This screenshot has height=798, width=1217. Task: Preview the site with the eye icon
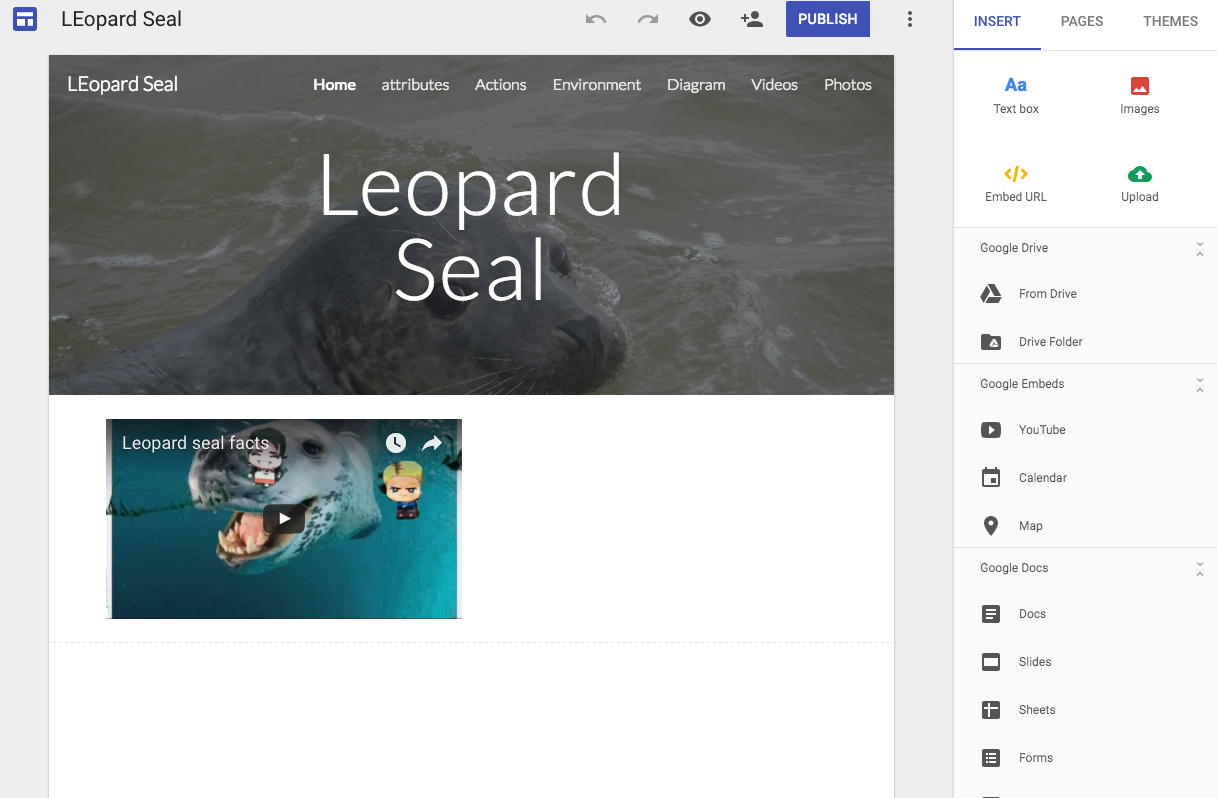[x=700, y=19]
